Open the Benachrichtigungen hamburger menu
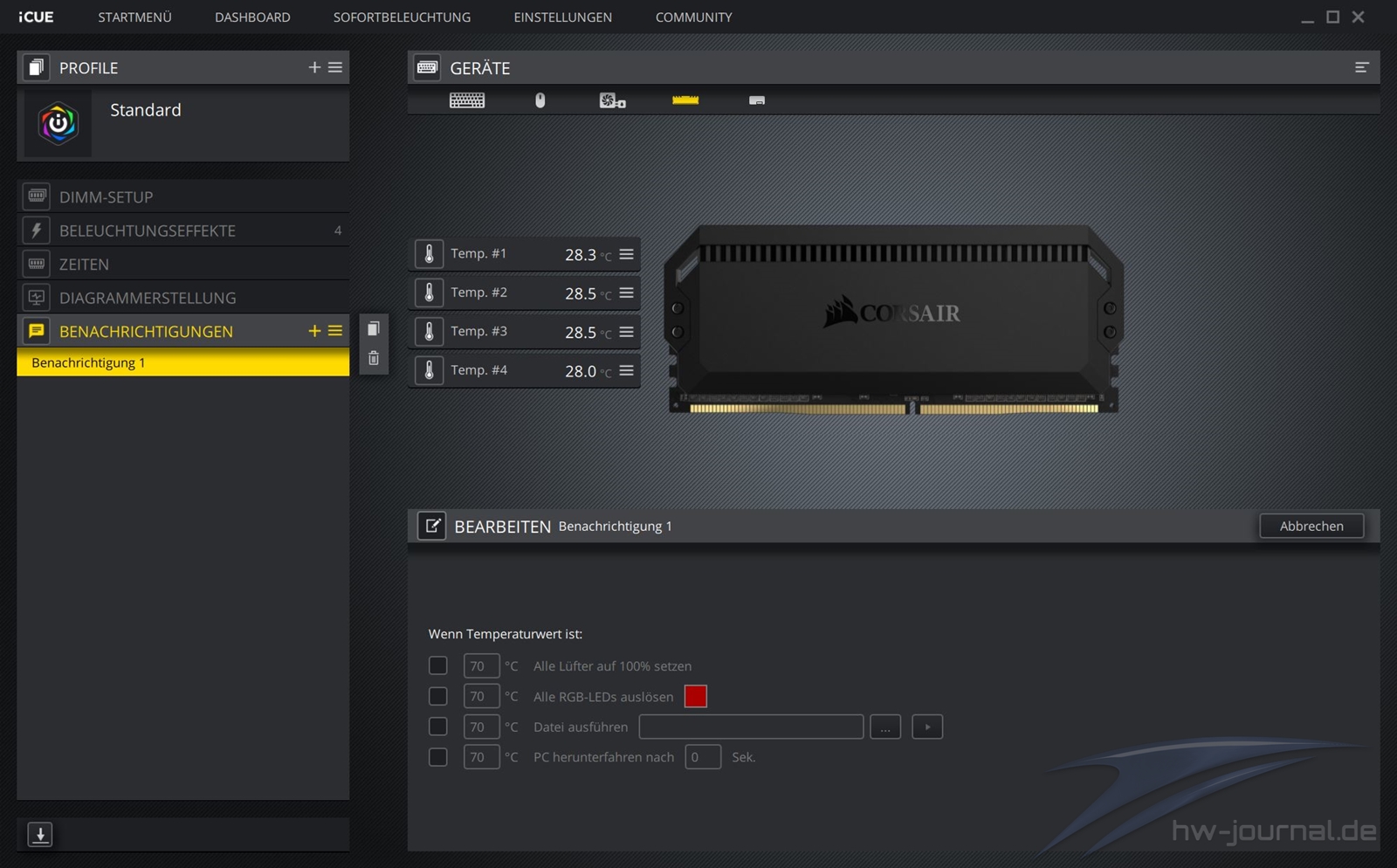This screenshot has width=1397, height=868. [x=335, y=331]
